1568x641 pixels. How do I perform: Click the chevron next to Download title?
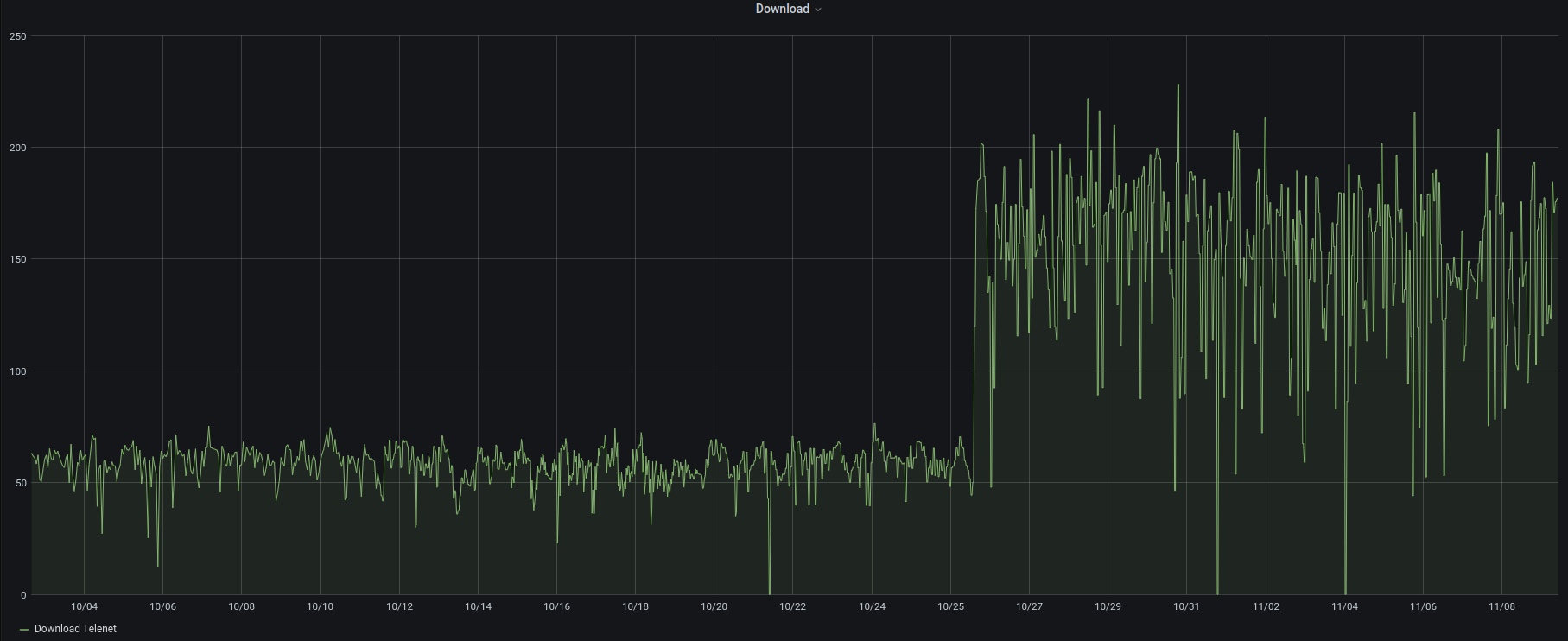click(x=818, y=10)
